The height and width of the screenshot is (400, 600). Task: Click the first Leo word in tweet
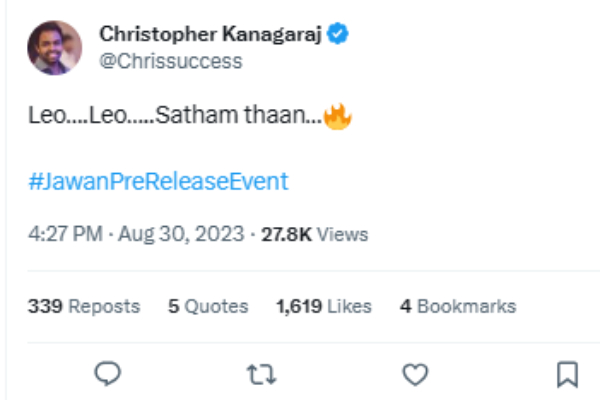(x=42, y=118)
